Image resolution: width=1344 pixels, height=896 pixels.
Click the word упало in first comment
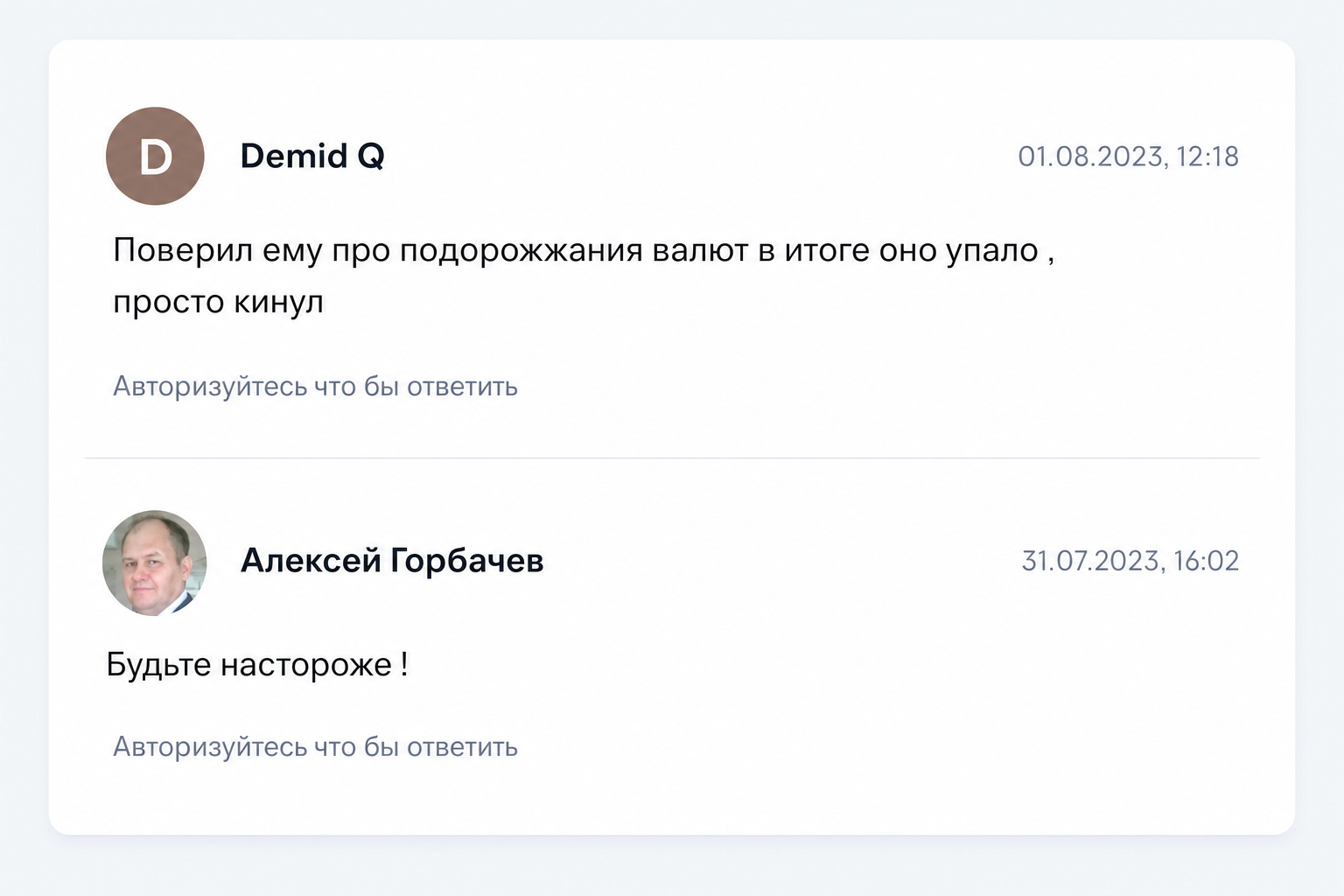pos(992,252)
